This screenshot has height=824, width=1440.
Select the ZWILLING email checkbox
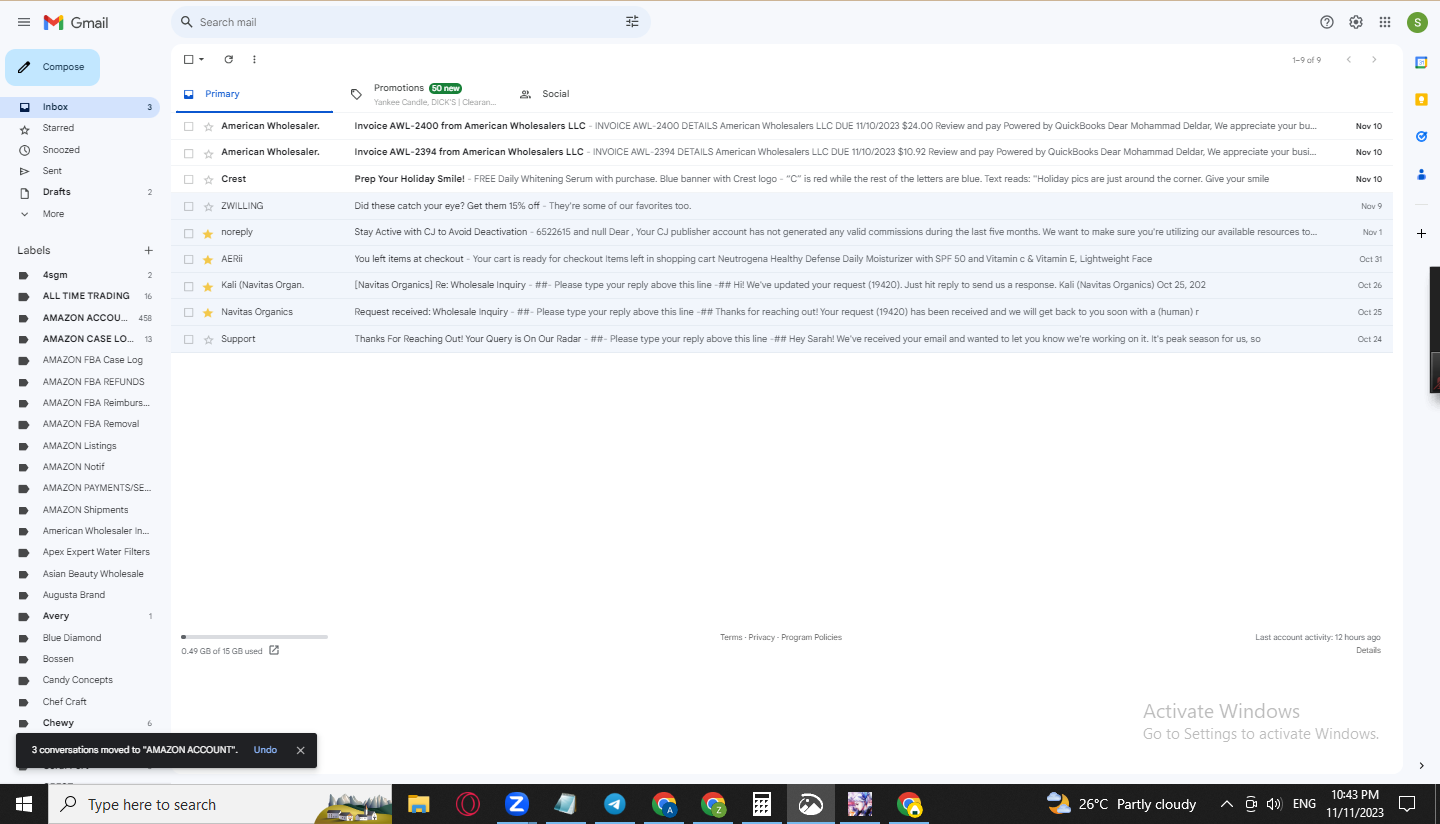coord(188,206)
